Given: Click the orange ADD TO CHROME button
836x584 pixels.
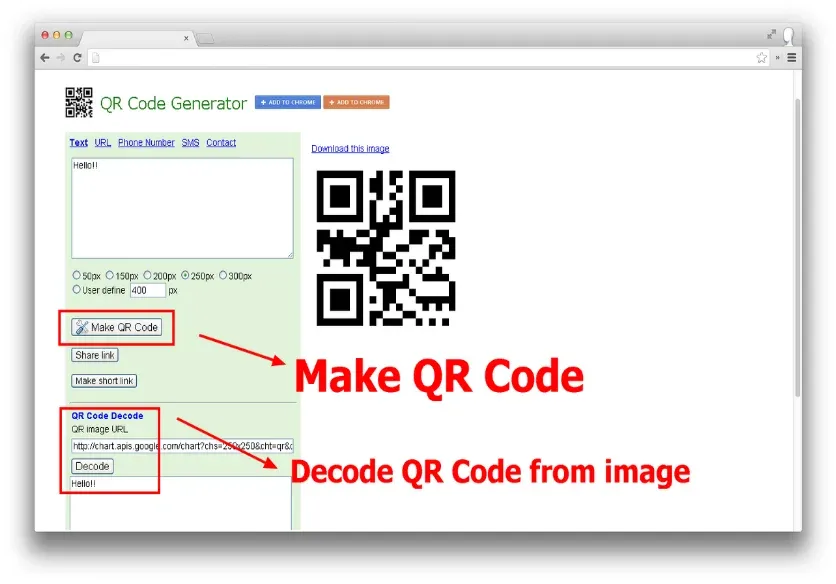Looking at the screenshot, I should tap(356, 102).
